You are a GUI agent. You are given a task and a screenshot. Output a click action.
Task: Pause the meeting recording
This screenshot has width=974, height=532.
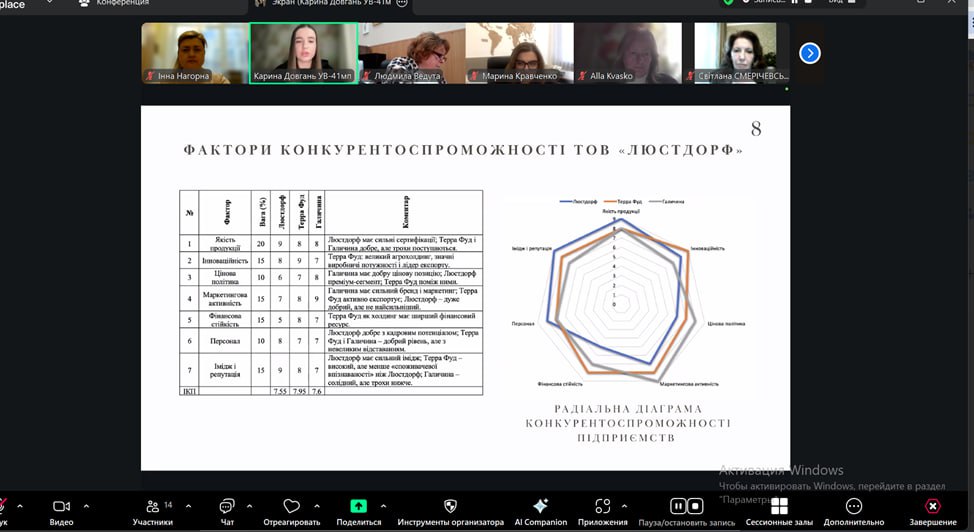(678, 506)
